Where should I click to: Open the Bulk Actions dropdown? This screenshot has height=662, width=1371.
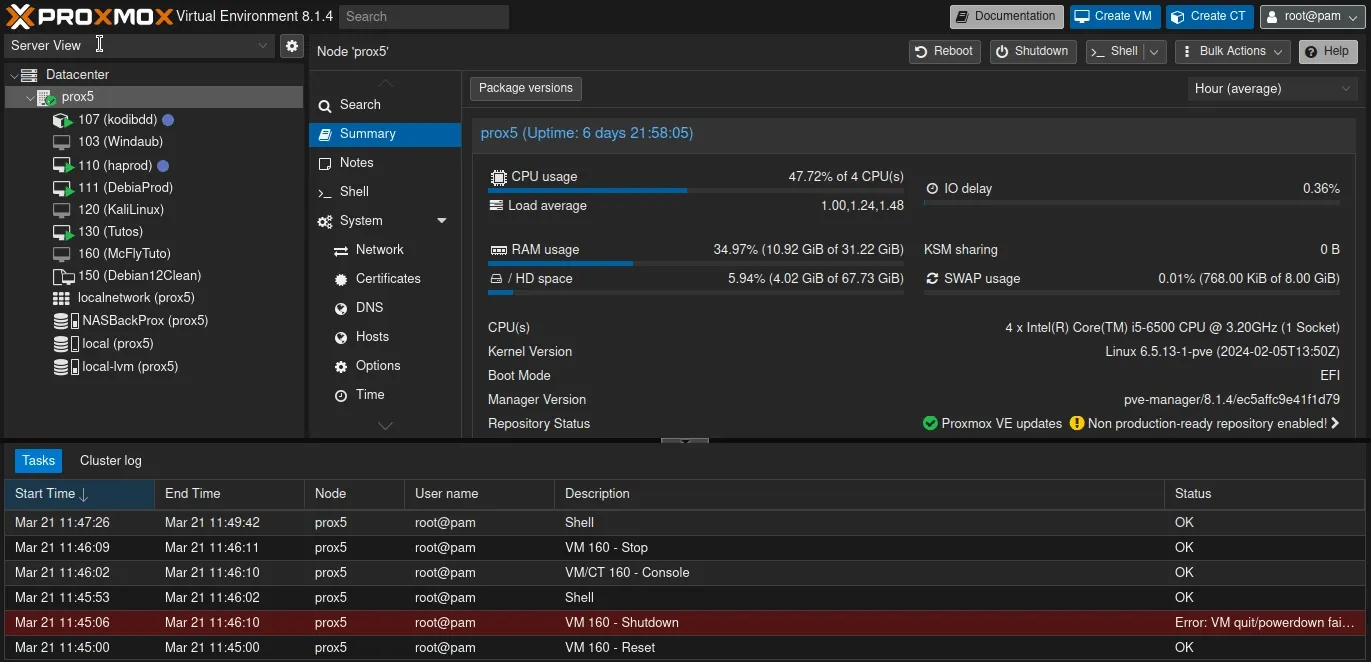click(1232, 51)
